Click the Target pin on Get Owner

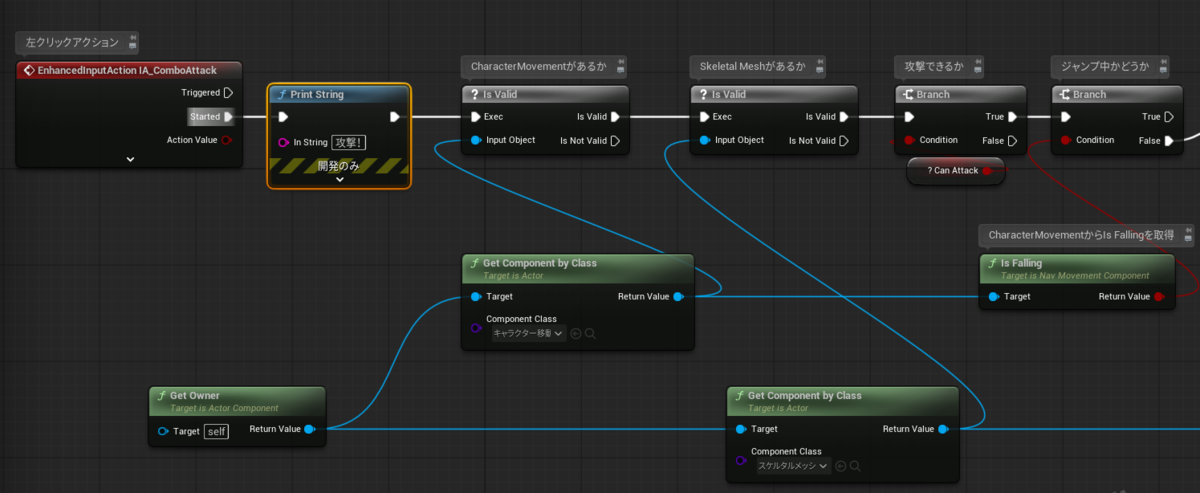click(x=164, y=431)
